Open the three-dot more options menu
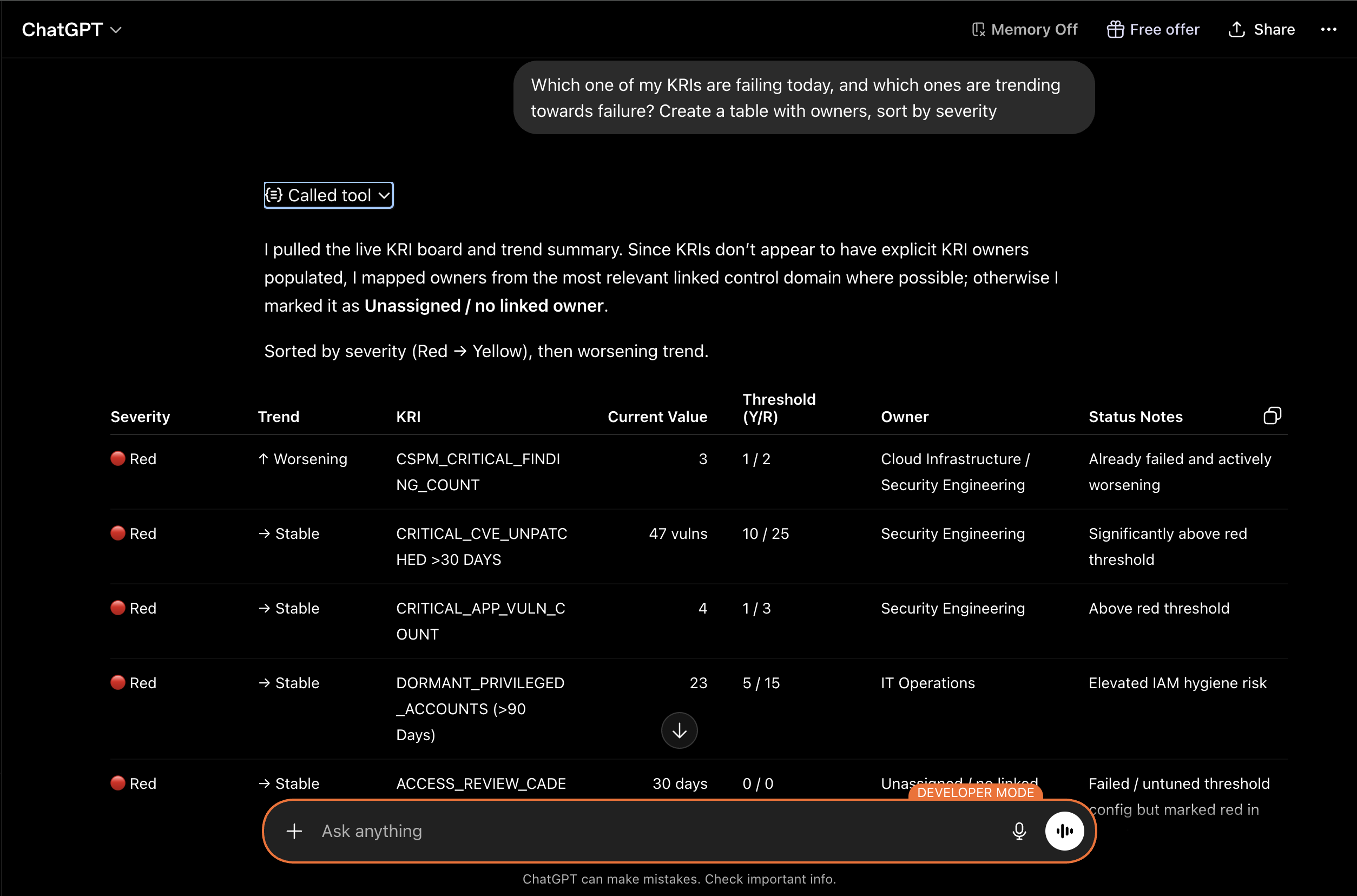 (x=1328, y=30)
